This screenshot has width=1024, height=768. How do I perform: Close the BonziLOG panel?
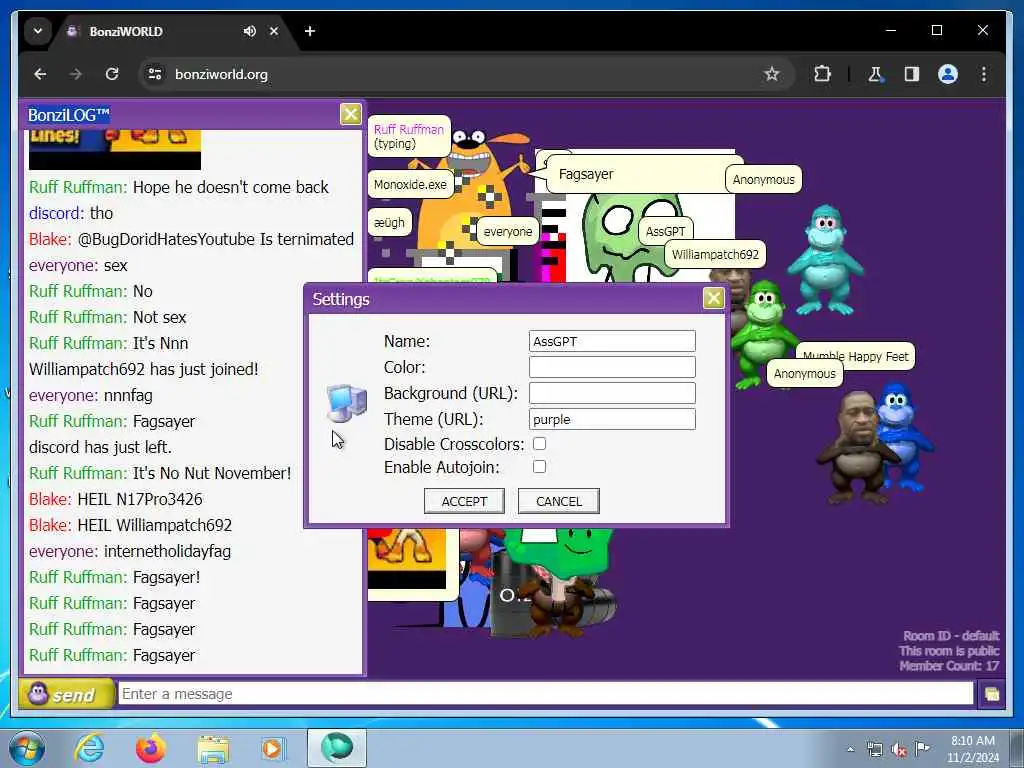tap(351, 114)
